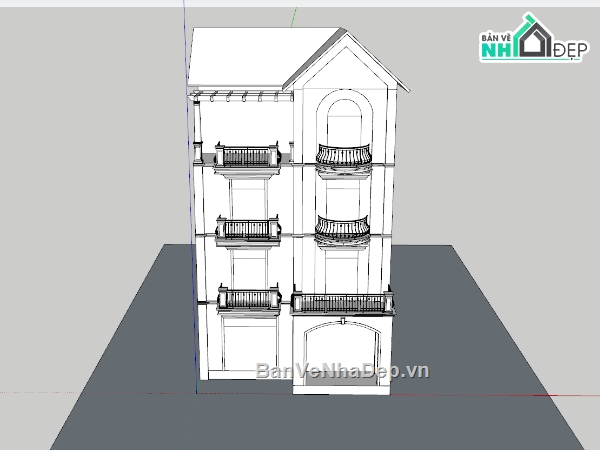Screen dimensions: 600x450
Task: Click the middle left balcony railing
Action: point(246,230)
